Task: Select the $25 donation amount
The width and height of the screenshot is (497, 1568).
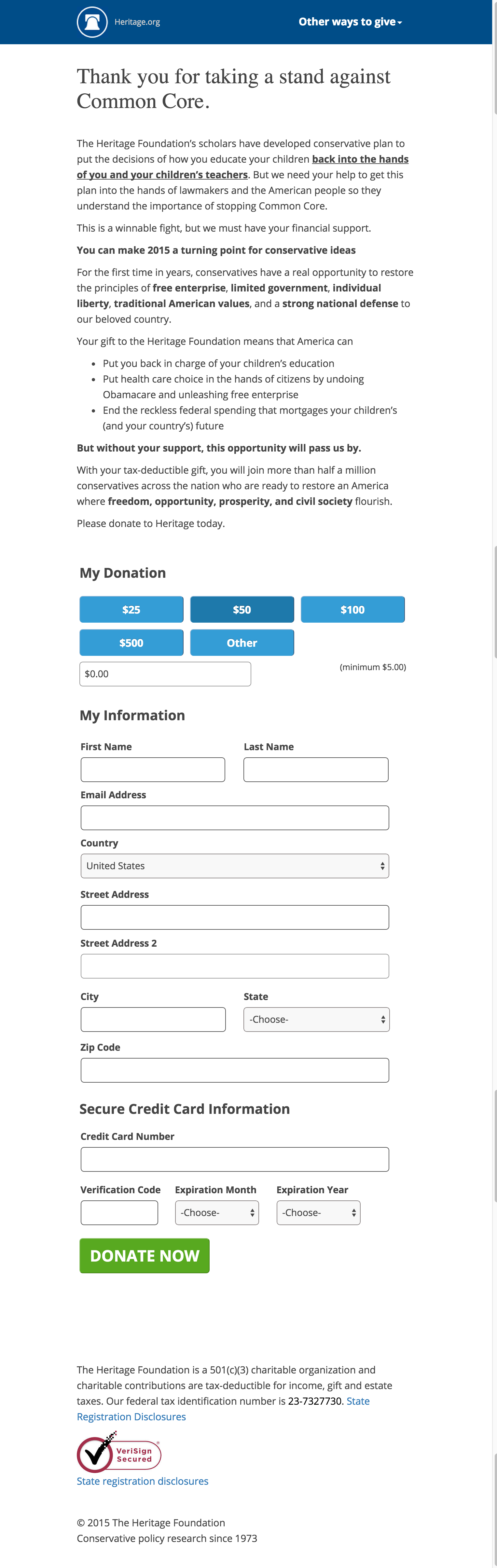Action: coord(131,609)
